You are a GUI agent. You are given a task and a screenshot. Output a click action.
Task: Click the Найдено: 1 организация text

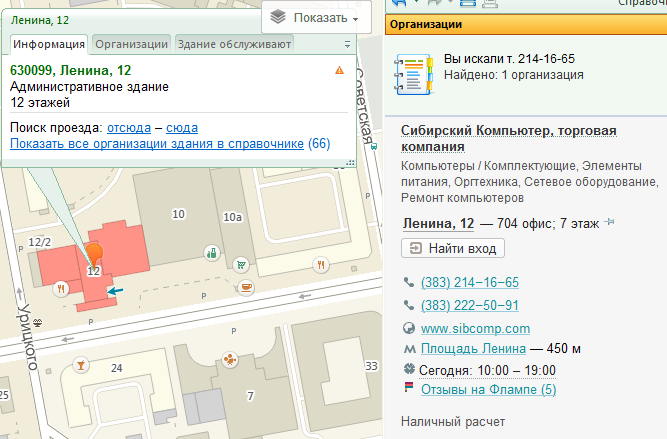coord(513,75)
